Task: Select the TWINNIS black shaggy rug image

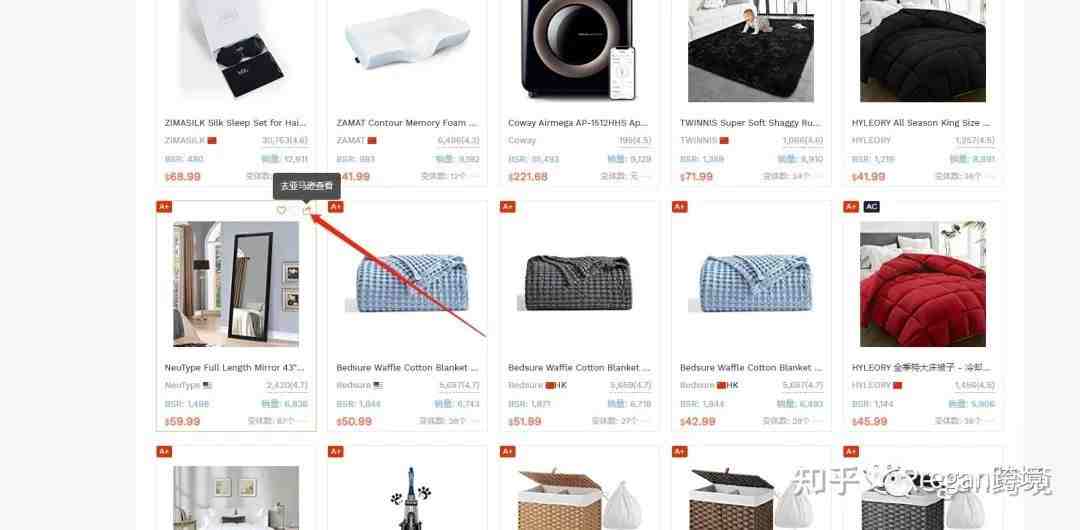Action: pyautogui.click(x=751, y=50)
